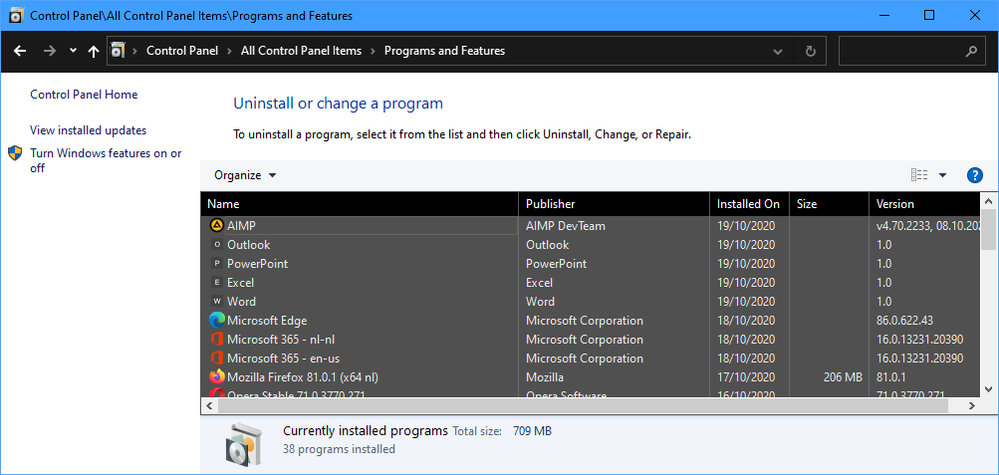Open the Organize dropdown menu

[245, 175]
